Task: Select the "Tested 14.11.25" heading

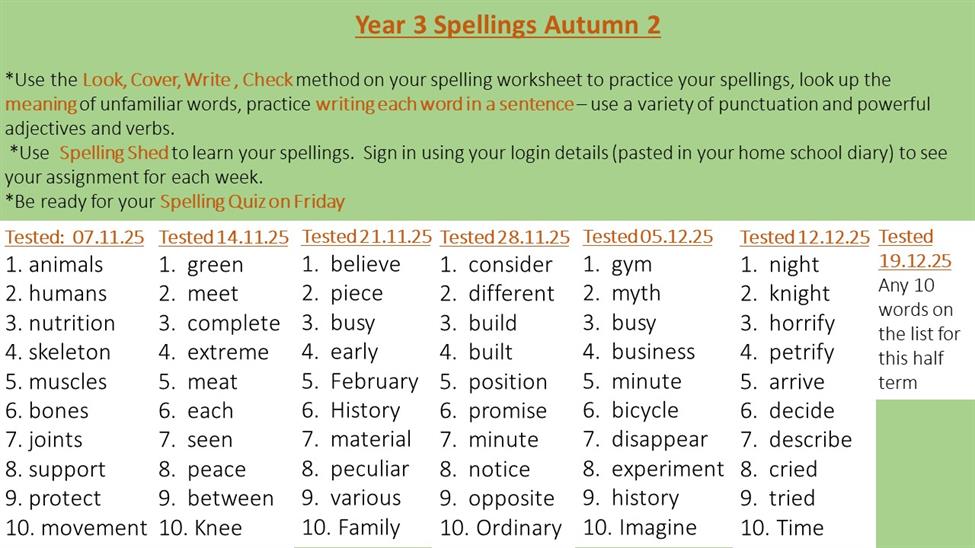Action: (223, 238)
